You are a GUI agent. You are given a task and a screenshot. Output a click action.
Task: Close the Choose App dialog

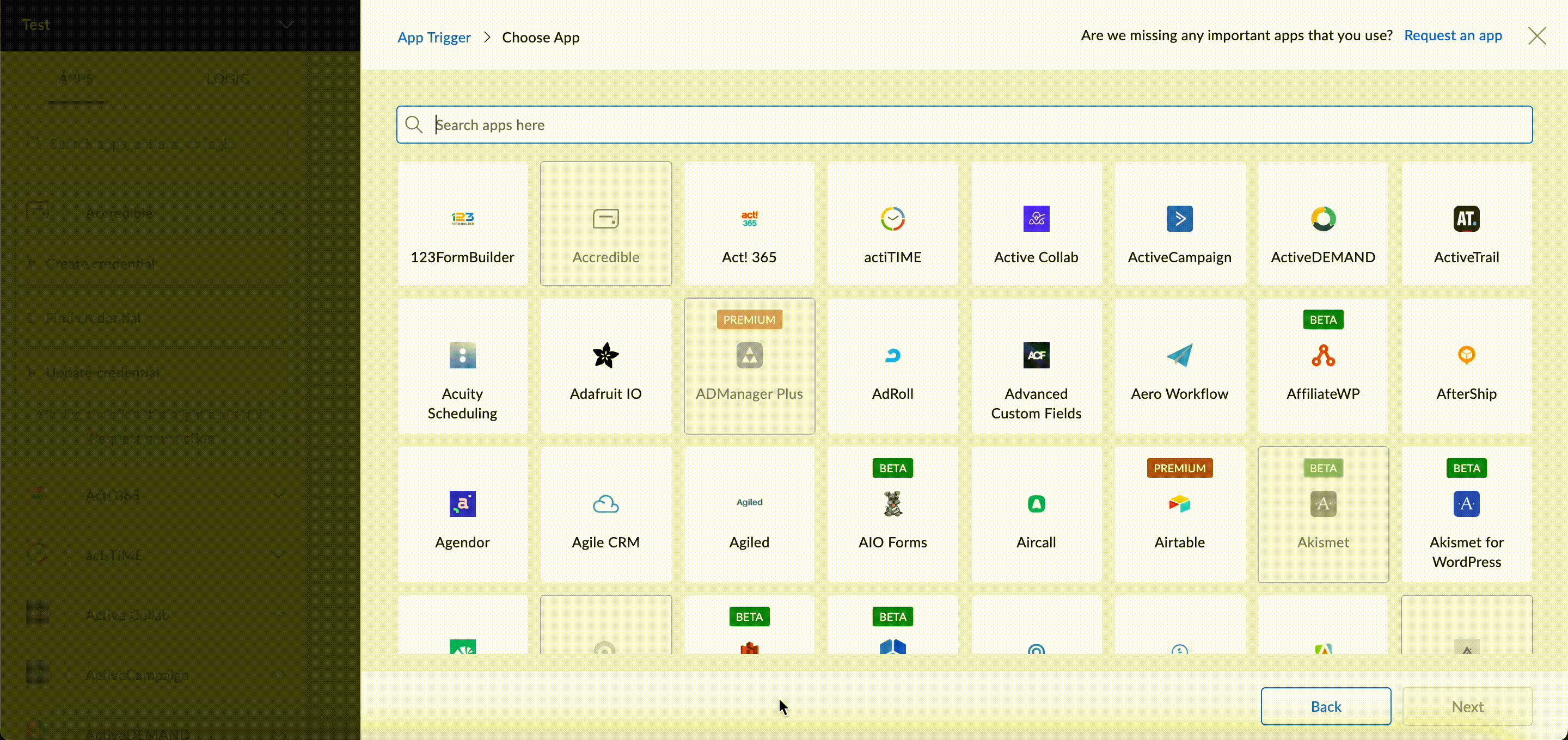[x=1536, y=36]
